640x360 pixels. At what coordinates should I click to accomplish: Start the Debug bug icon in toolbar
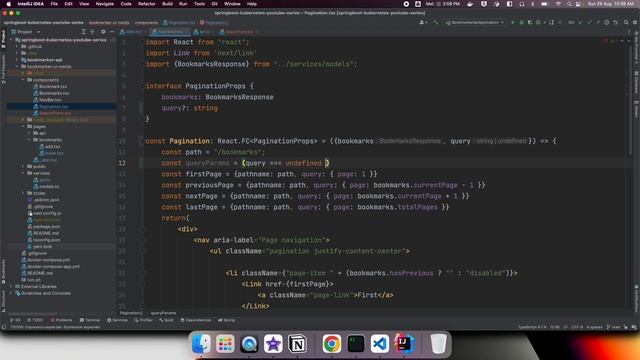pos(521,22)
